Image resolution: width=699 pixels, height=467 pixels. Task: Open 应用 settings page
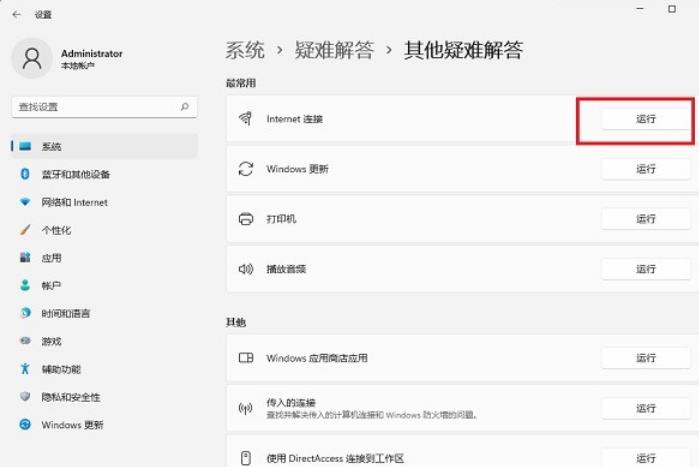tap(104, 258)
